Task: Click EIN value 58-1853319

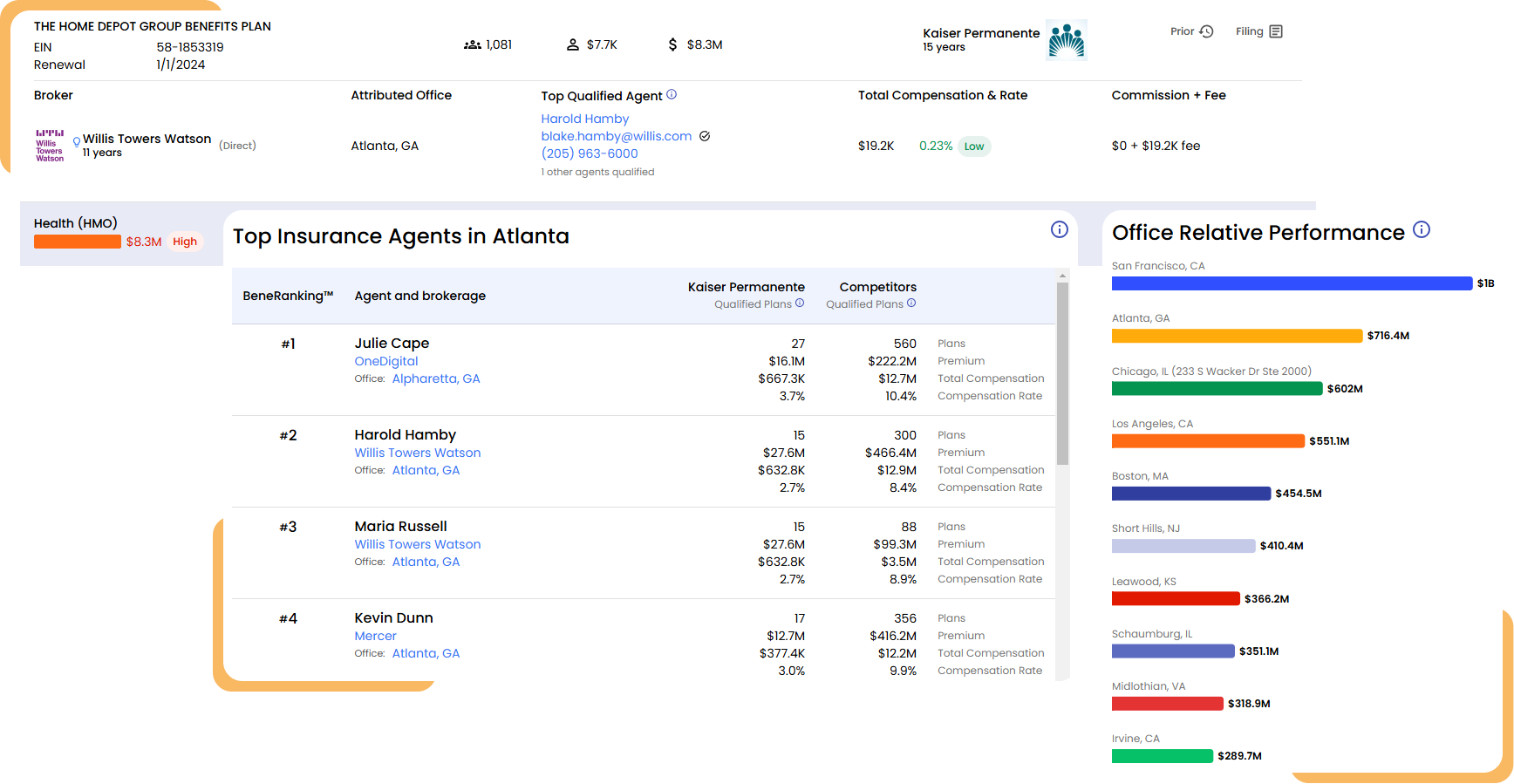Action: (x=190, y=47)
